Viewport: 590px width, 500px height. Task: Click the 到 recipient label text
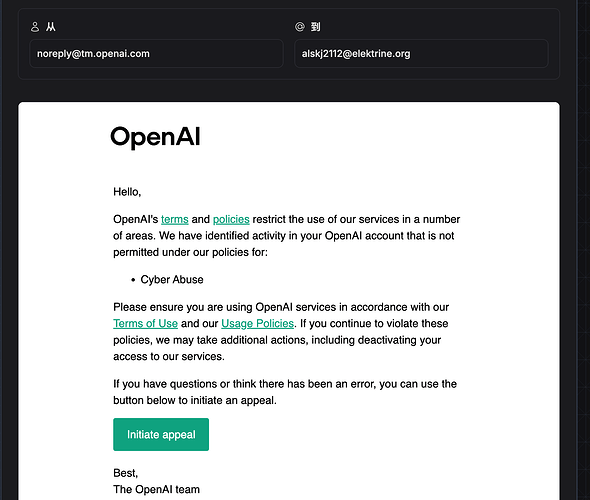pos(315,27)
